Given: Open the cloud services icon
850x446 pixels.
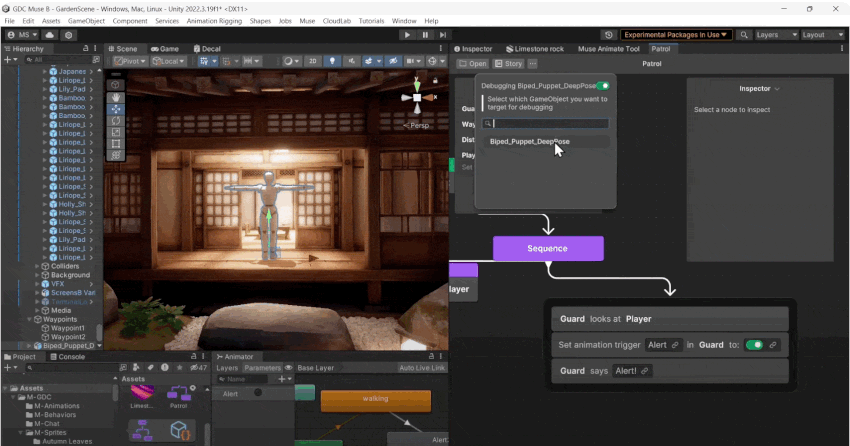Looking at the screenshot, I should tap(49, 35).
